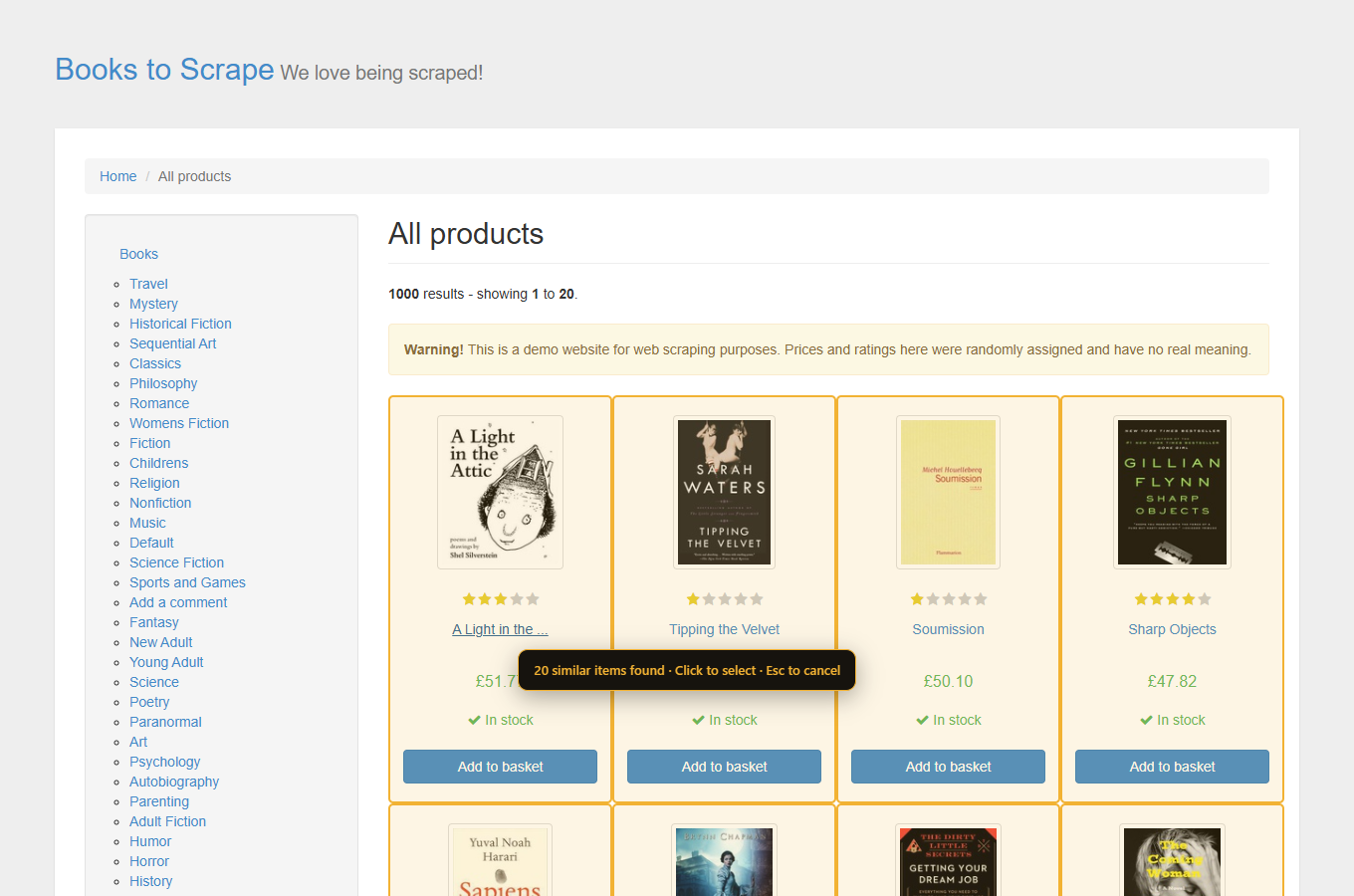Click the Sharp Objects cover image
1354x896 pixels.
coord(1172,492)
